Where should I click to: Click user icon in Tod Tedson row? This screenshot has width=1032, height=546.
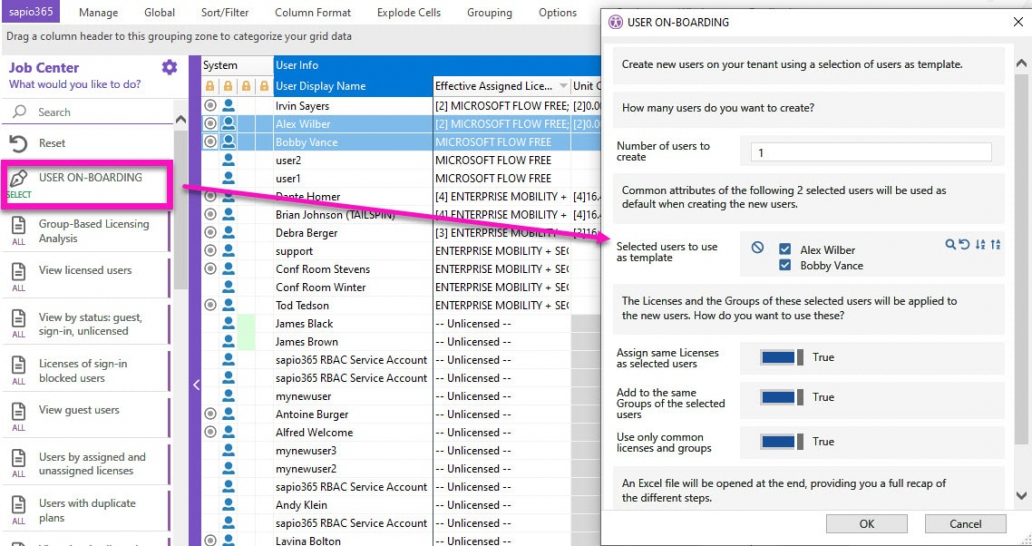(x=228, y=305)
